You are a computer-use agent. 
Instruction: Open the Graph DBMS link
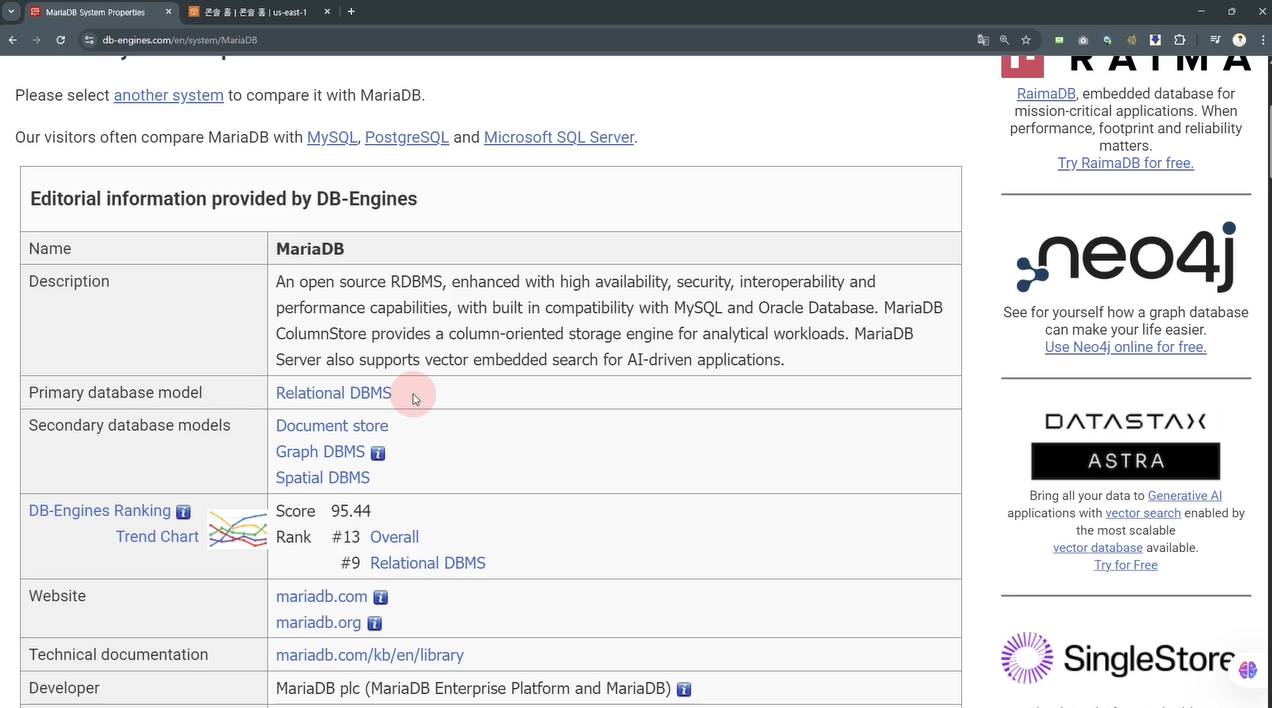320,452
